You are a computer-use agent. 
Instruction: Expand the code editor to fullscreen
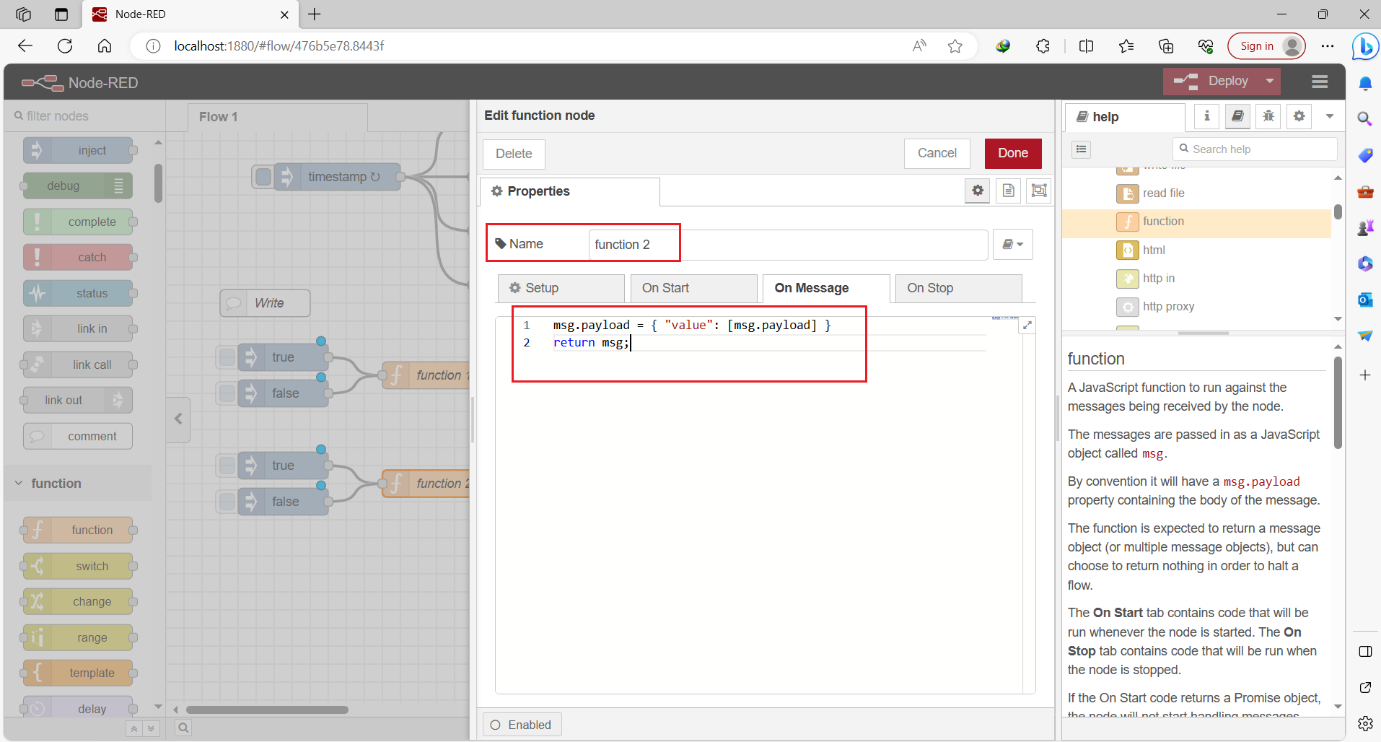point(1027,324)
